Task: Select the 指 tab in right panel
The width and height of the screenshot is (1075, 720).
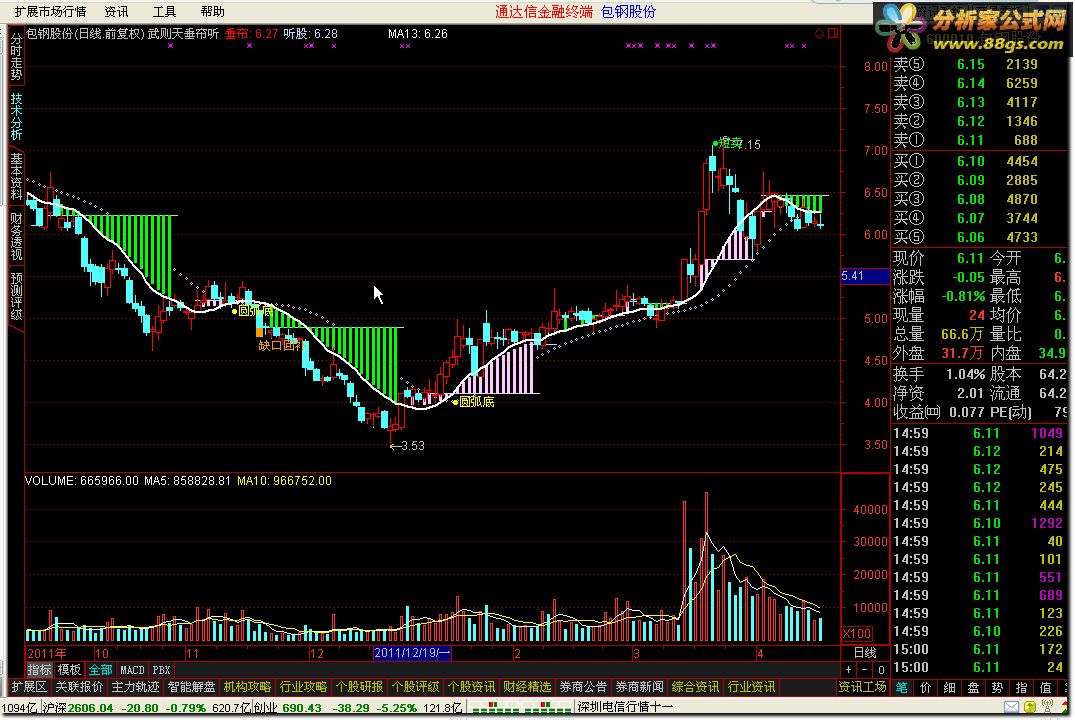Action: click(x=1022, y=687)
